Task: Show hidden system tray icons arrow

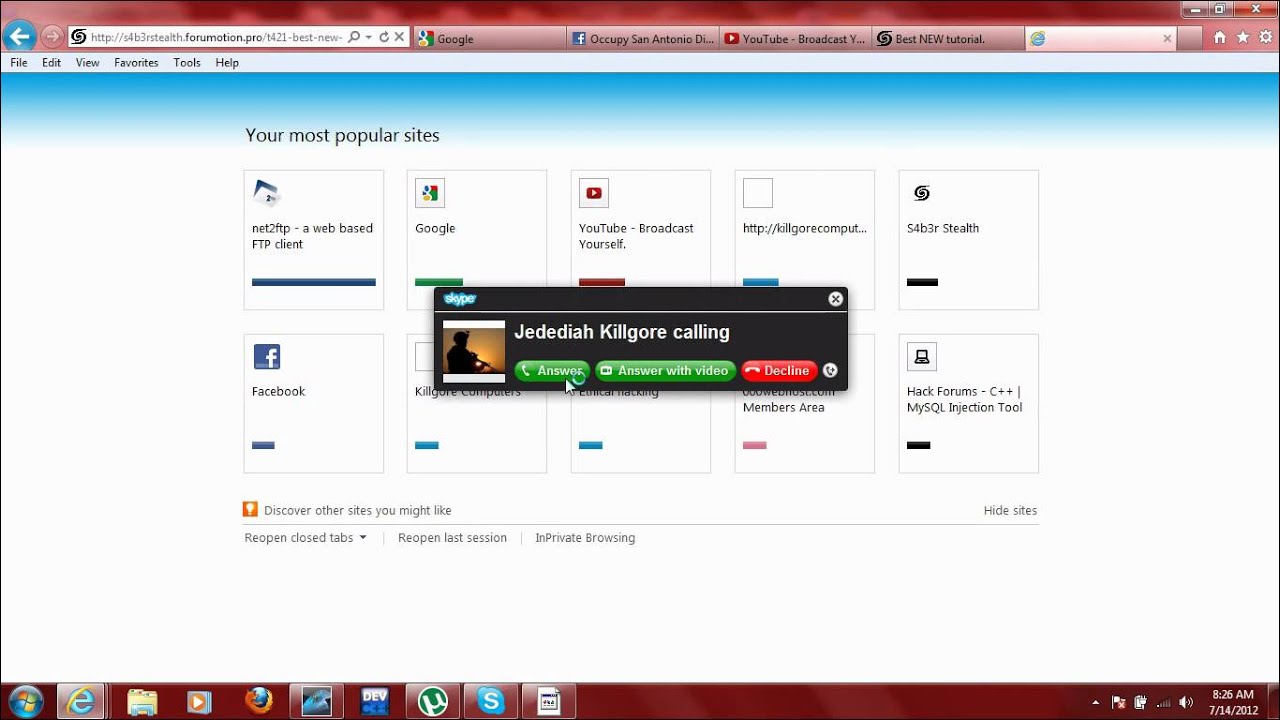Action: (1095, 702)
